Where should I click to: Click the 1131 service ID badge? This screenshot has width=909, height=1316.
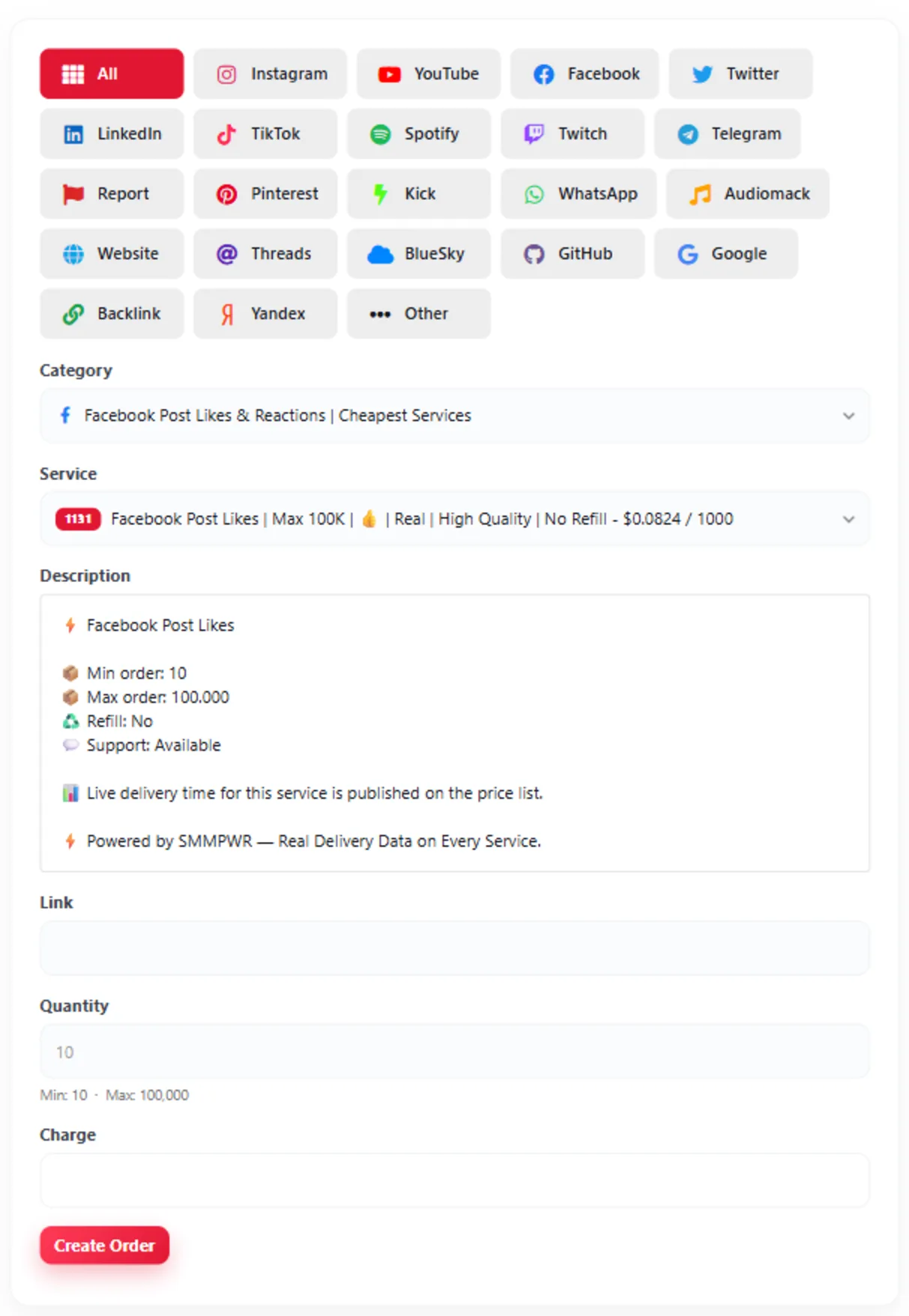click(78, 519)
